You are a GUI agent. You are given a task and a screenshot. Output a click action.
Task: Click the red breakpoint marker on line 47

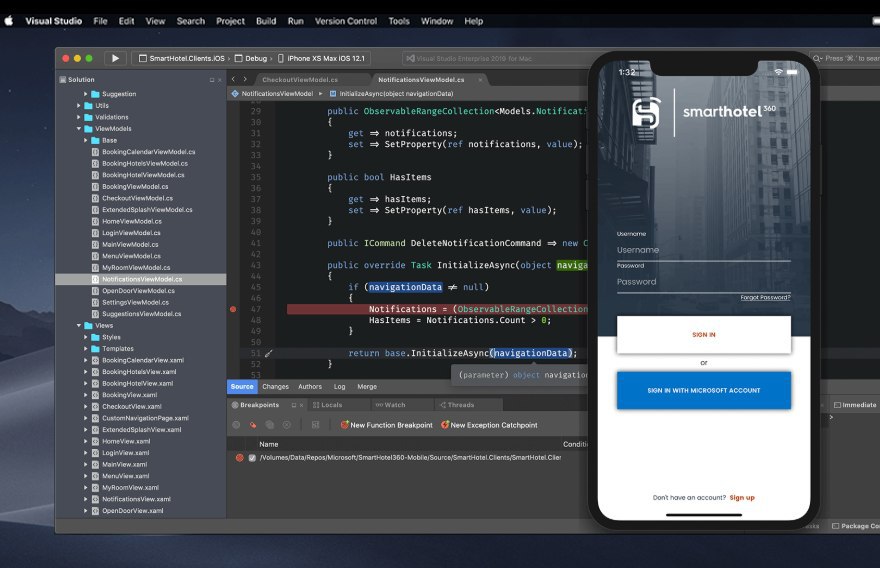233,309
